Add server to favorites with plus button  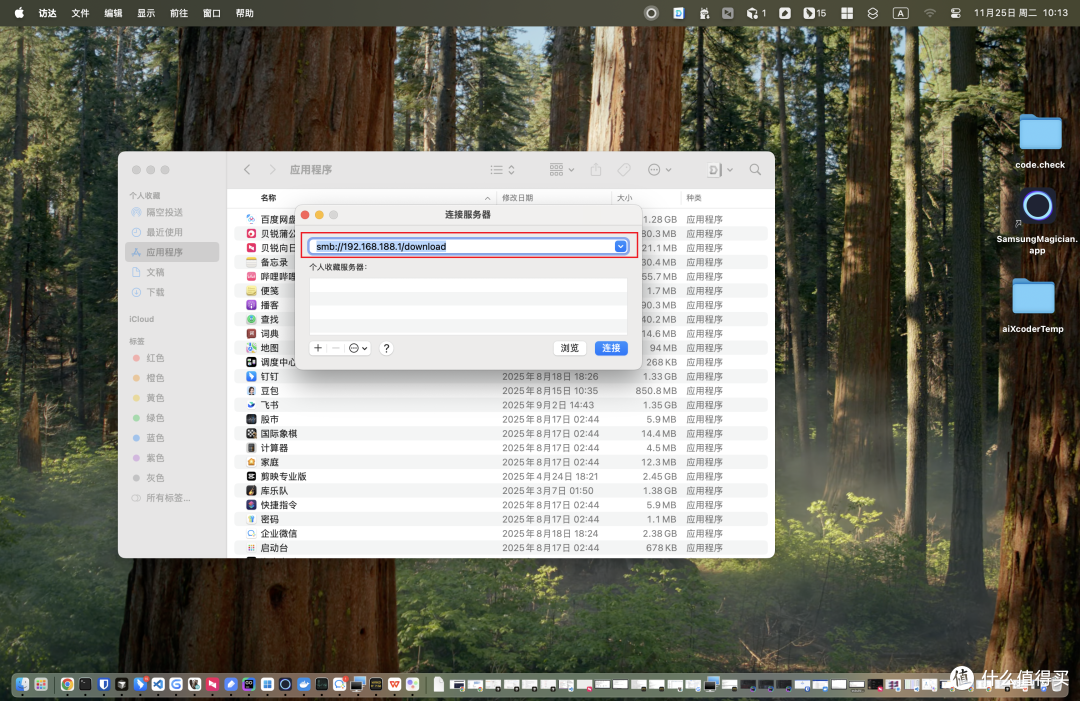pos(318,348)
